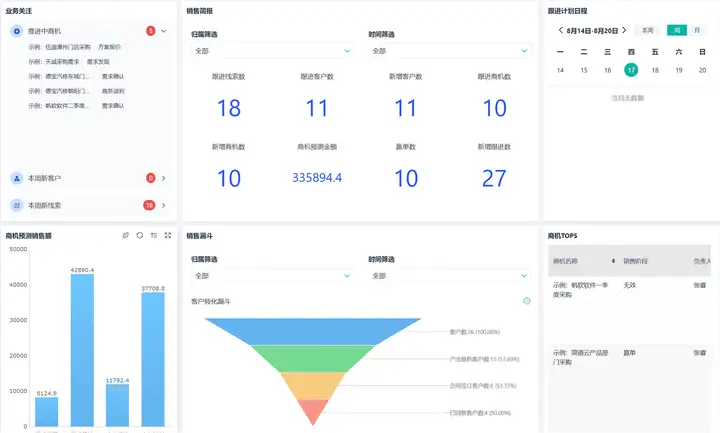Click the table cell 赢单

pos(629,353)
